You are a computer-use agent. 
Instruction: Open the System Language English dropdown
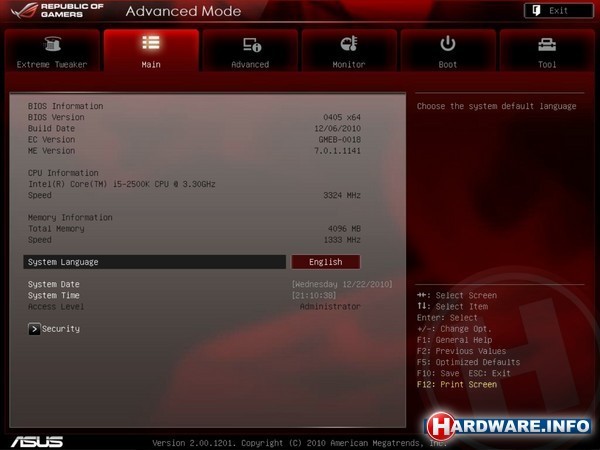click(x=325, y=262)
